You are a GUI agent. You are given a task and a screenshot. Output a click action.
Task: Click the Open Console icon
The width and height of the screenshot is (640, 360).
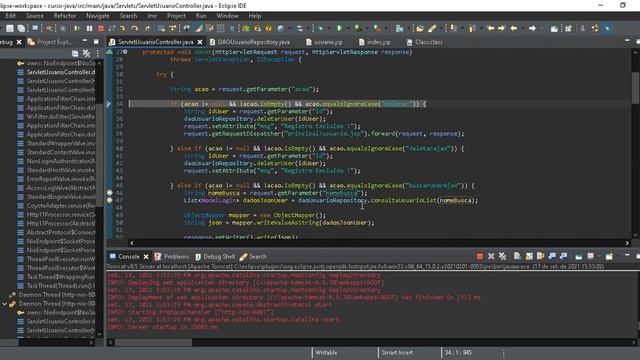[x=609, y=256]
